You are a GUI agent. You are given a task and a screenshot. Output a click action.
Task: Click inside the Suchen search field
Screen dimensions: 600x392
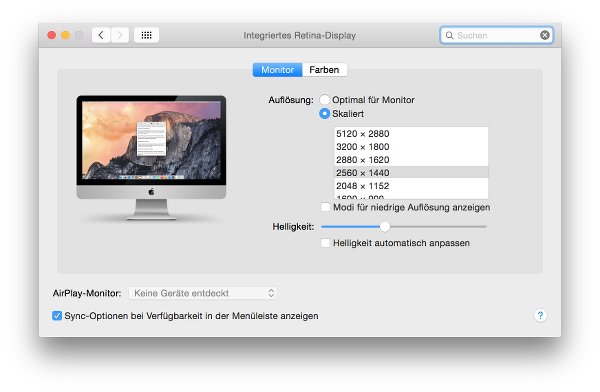coord(497,35)
